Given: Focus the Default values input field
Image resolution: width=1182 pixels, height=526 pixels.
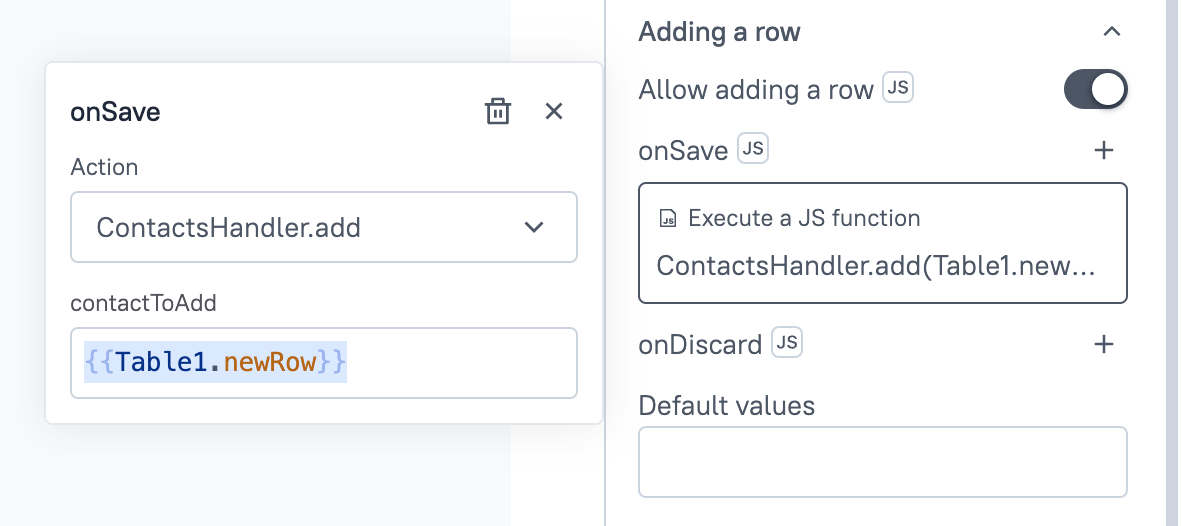Looking at the screenshot, I should coord(882,462).
